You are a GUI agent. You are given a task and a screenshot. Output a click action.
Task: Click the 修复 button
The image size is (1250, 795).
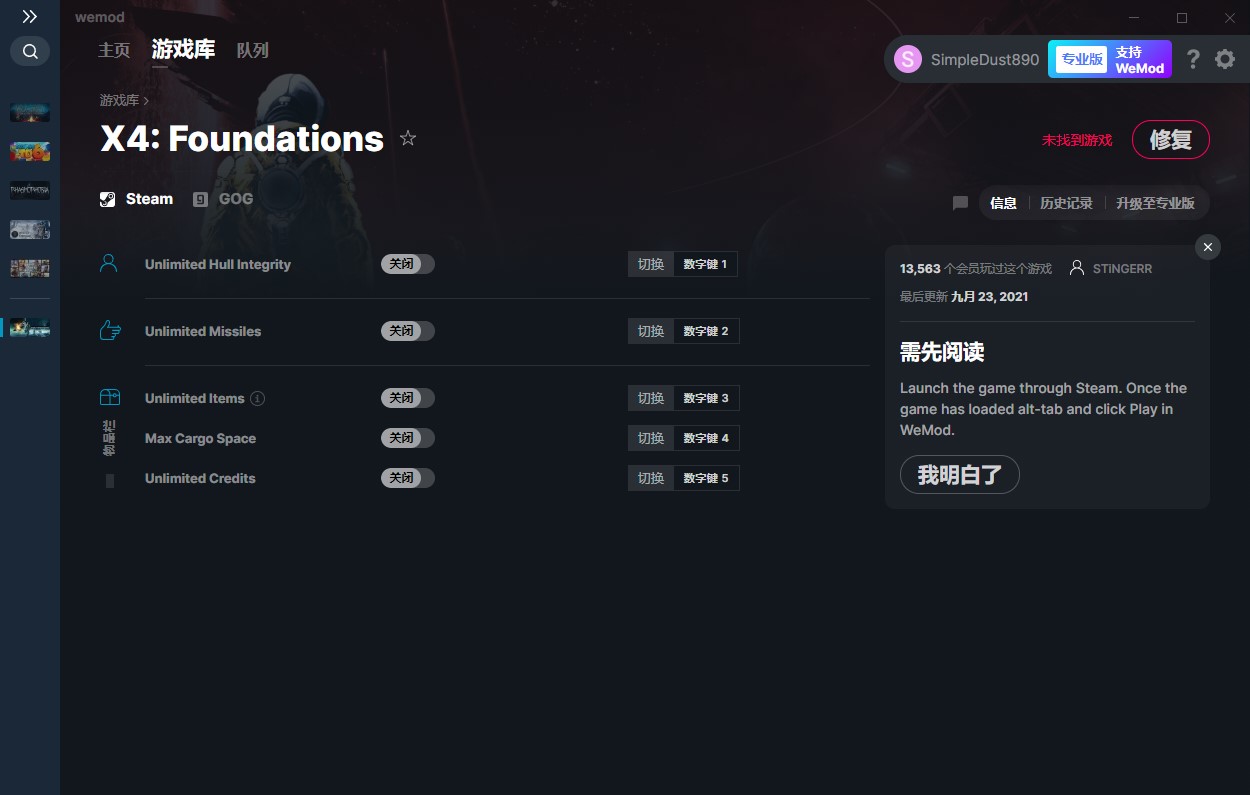pos(1170,140)
